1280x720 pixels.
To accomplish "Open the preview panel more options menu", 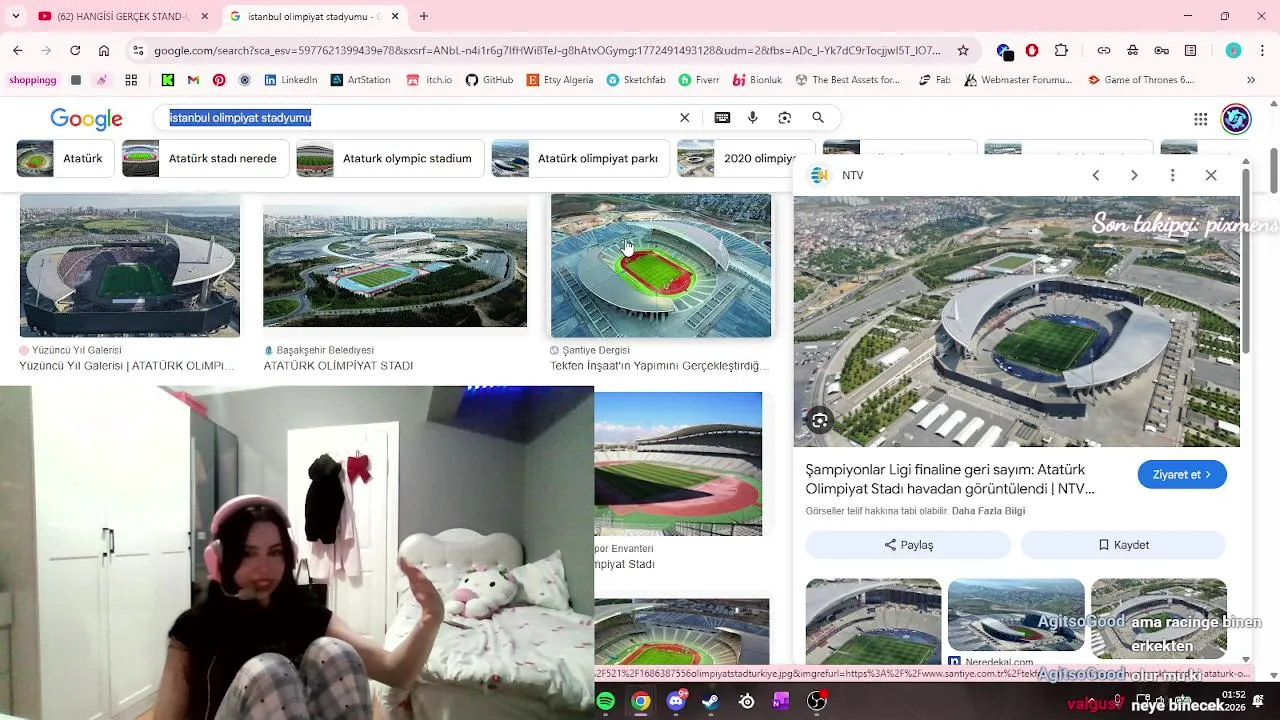I will [1173, 175].
